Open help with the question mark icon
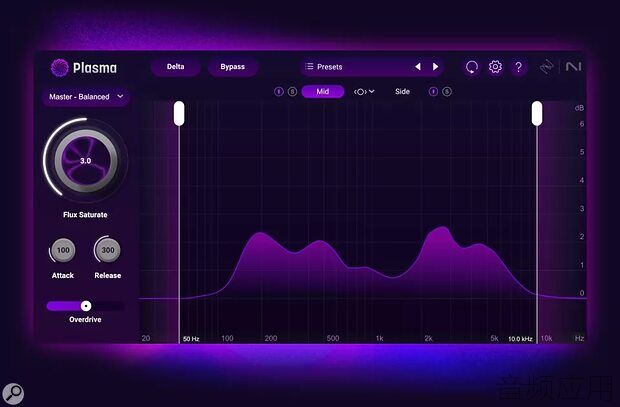Image resolution: width=620 pixels, height=407 pixels. coord(518,67)
